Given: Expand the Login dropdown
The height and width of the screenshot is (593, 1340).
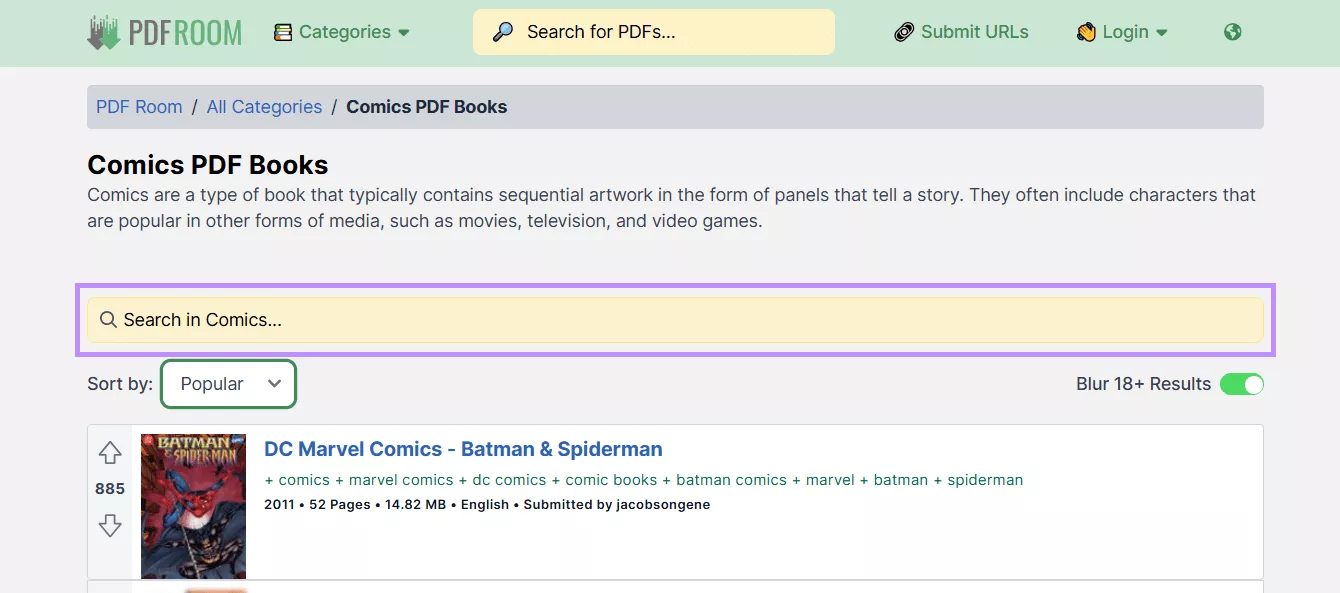Looking at the screenshot, I should click(x=1123, y=31).
